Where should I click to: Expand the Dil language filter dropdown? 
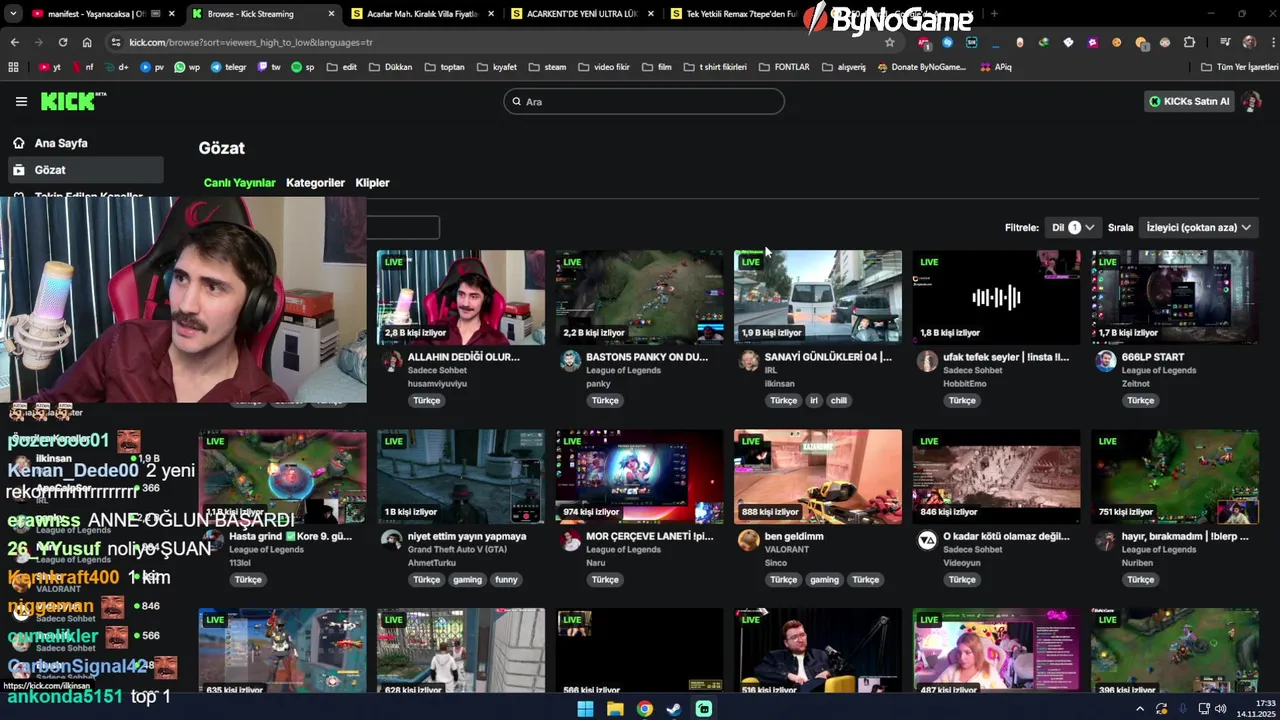point(1073,227)
